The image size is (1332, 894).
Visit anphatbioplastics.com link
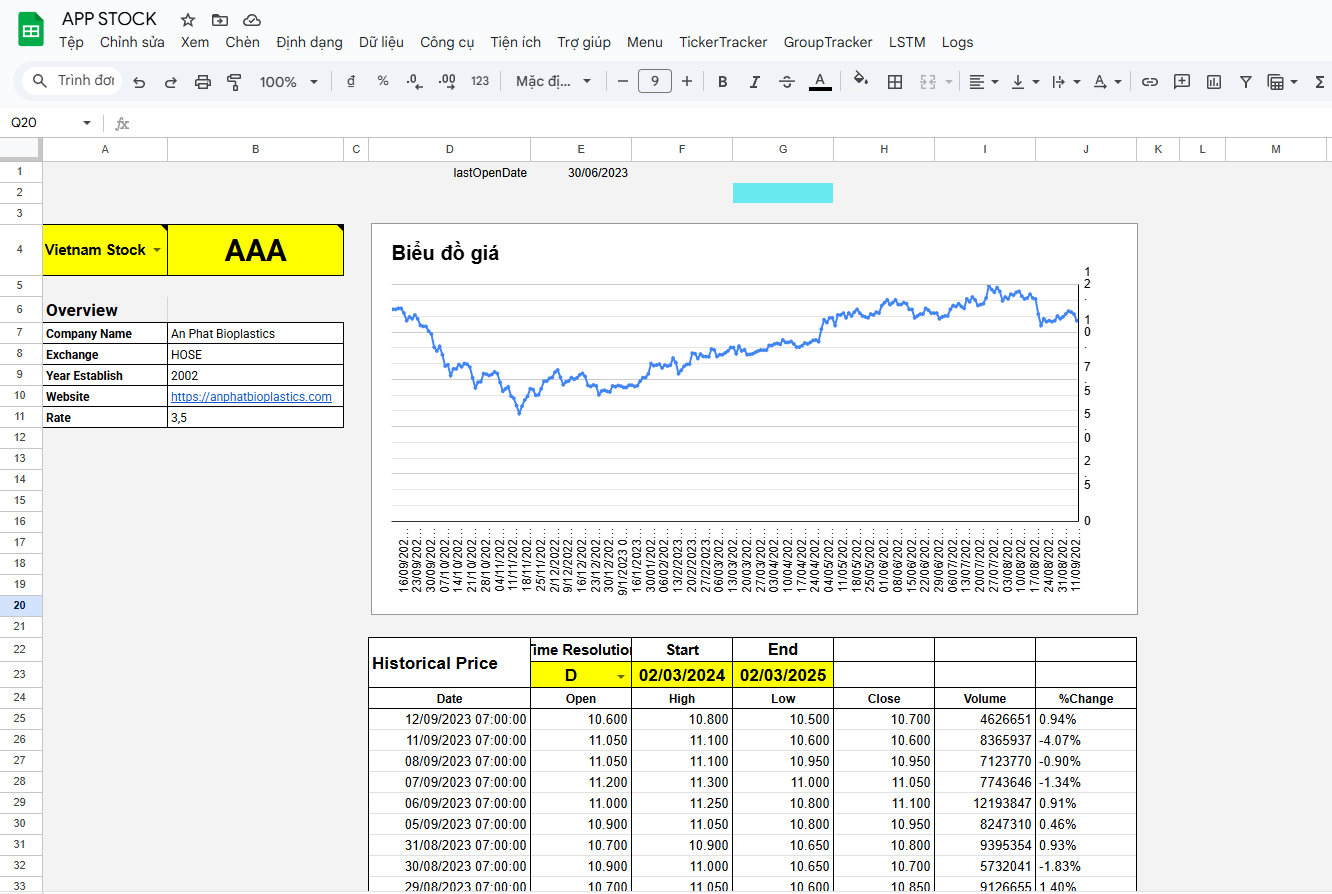[251, 397]
